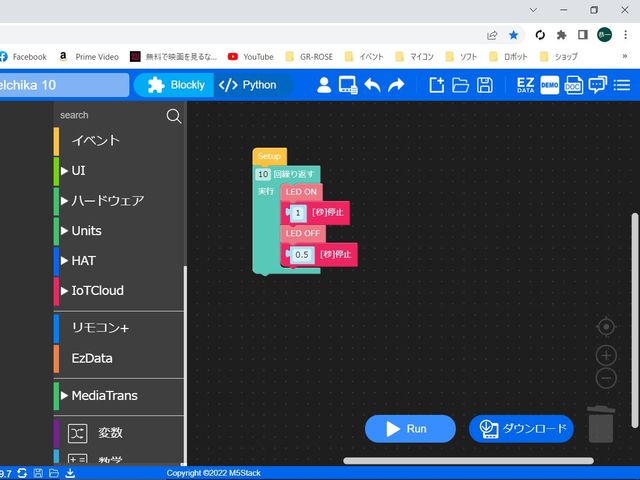The width and height of the screenshot is (640, 480).
Task: Open the forum chat icon
Action: (x=598, y=85)
